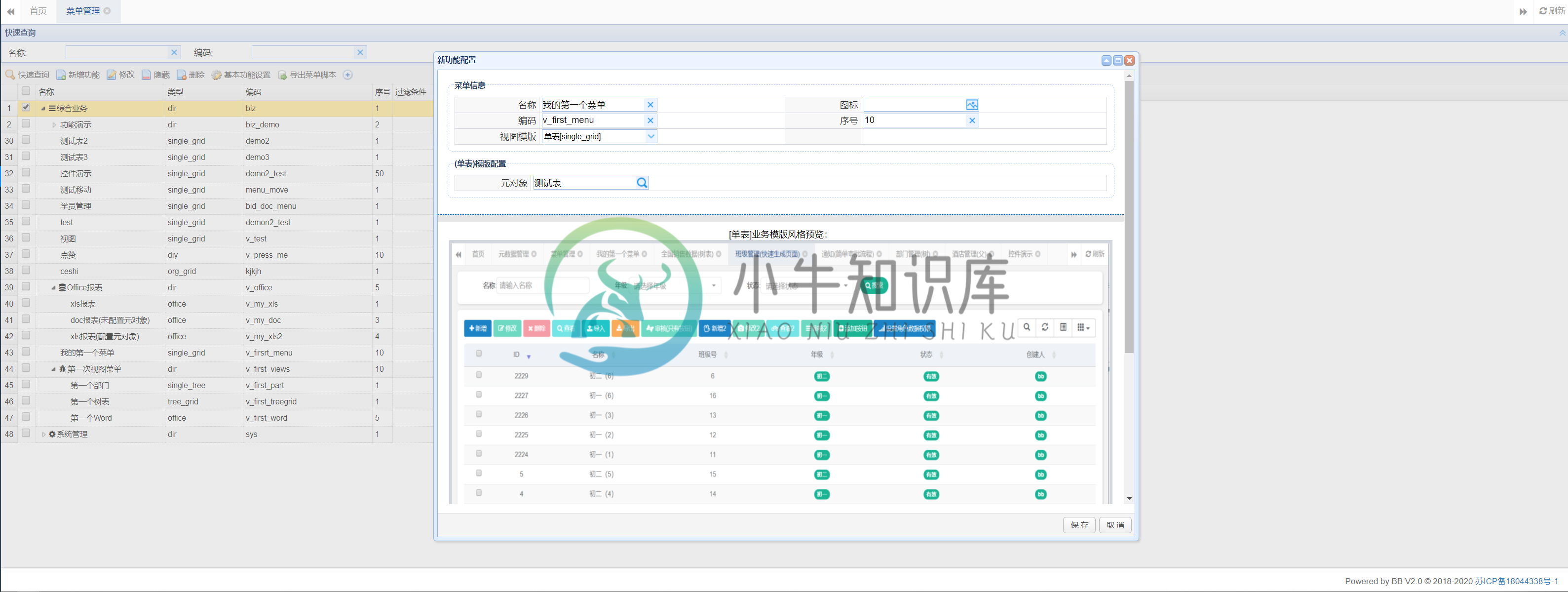Click the dialog vertical scrollbar thumb
The image size is (1568, 592).
pyautogui.click(x=1129, y=217)
